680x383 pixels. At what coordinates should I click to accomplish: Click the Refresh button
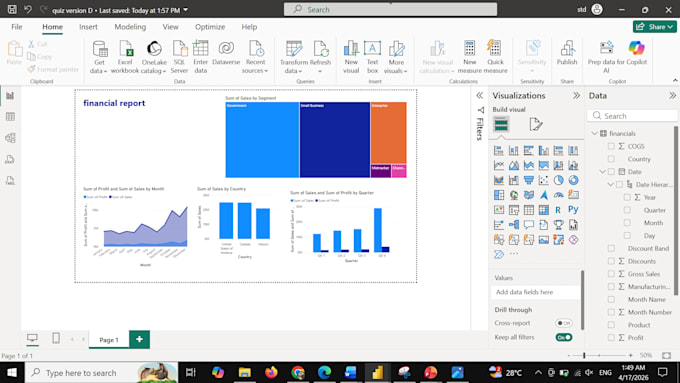[321, 57]
